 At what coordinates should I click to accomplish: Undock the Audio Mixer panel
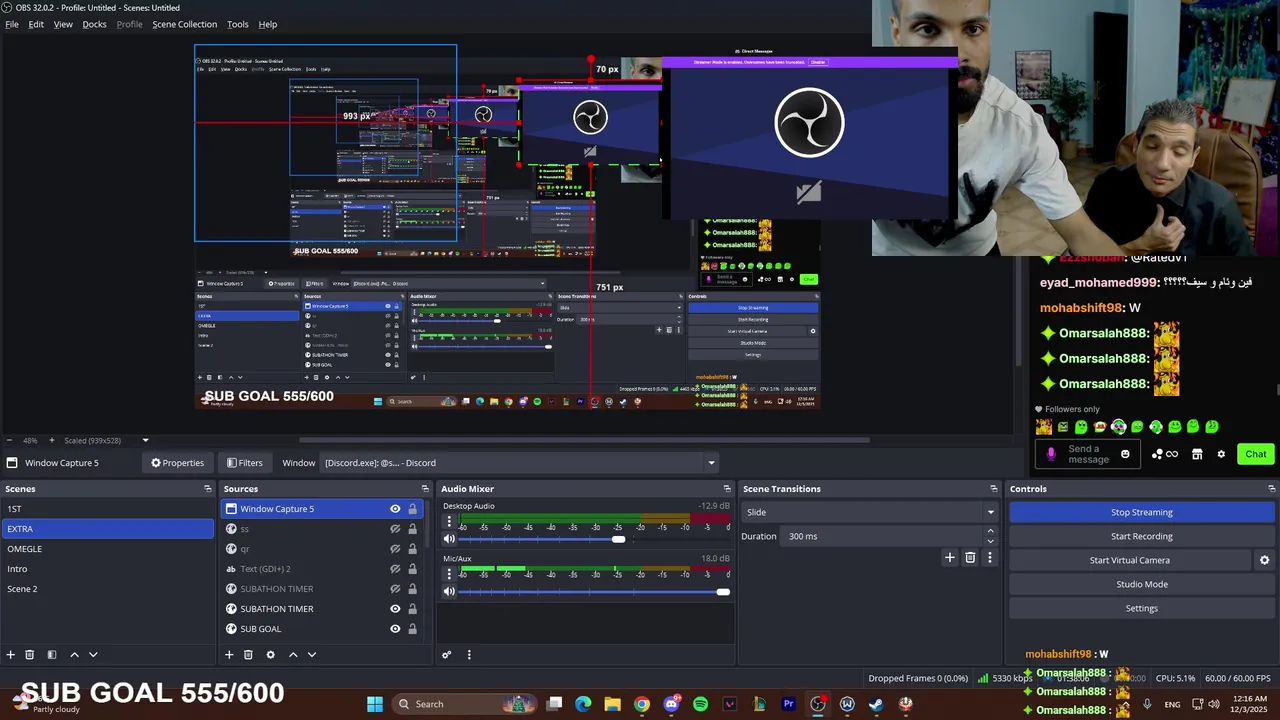(727, 489)
